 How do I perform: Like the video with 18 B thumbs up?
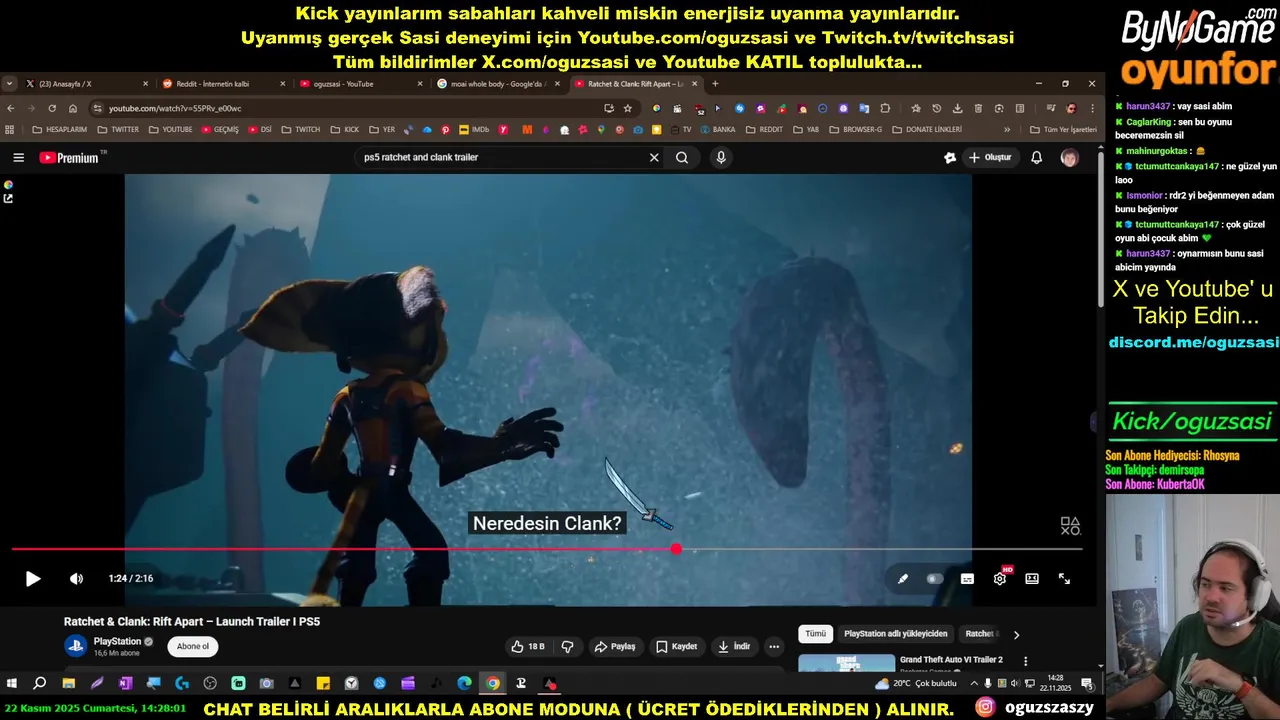[x=527, y=646]
